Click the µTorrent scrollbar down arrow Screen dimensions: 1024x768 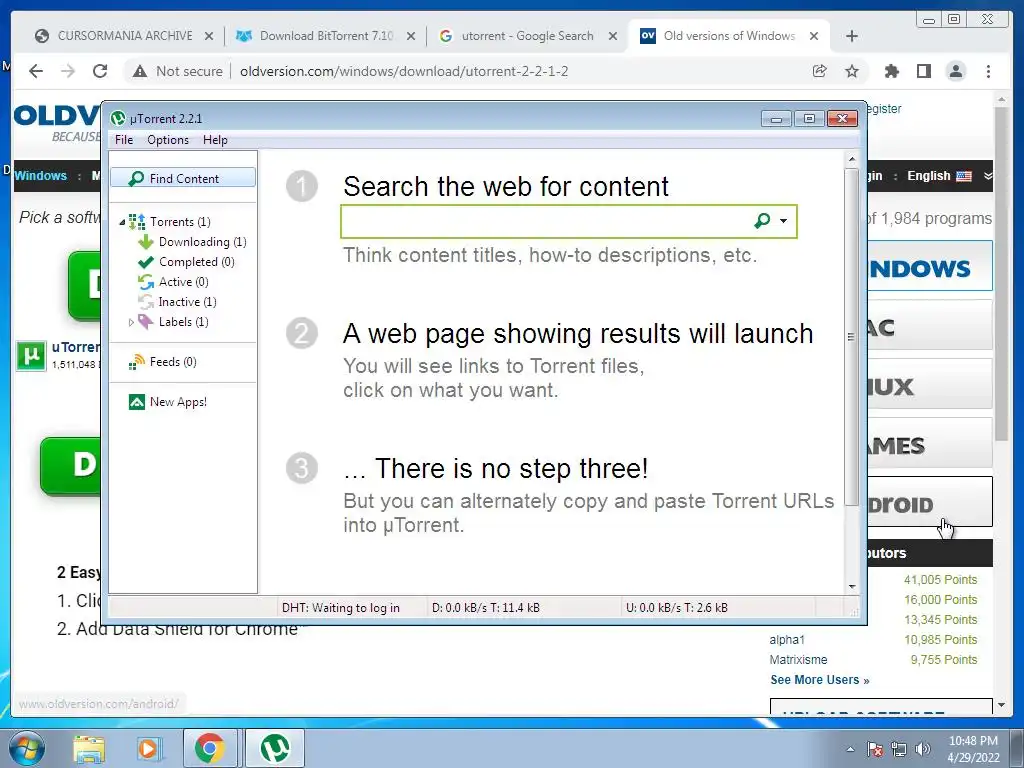[x=851, y=586]
